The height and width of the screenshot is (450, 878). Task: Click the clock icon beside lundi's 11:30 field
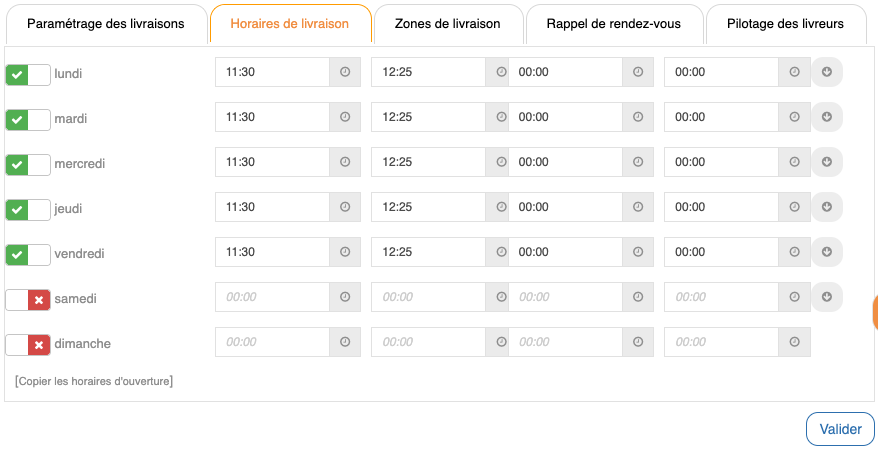click(x=345, y=72)
